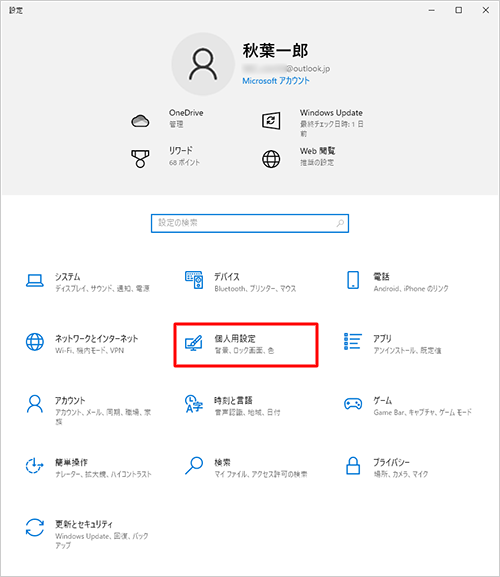Click the Windows Update refresh icon

[271, 121]
